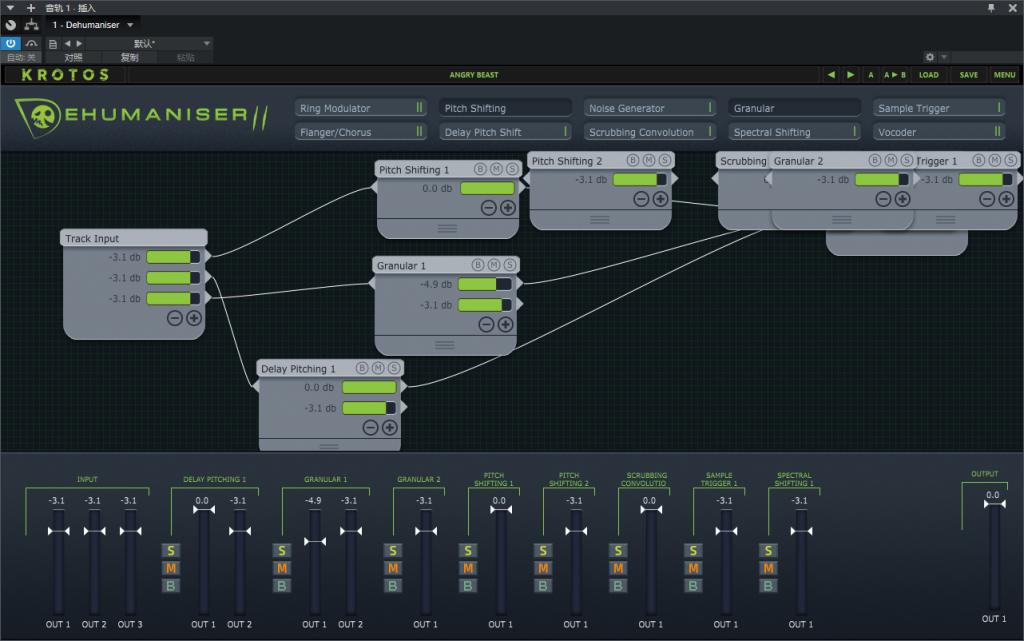Bypass the Granular 1 mixer channel
The width and height of the screenshot is (1024, 641).
tap(281, 586)
